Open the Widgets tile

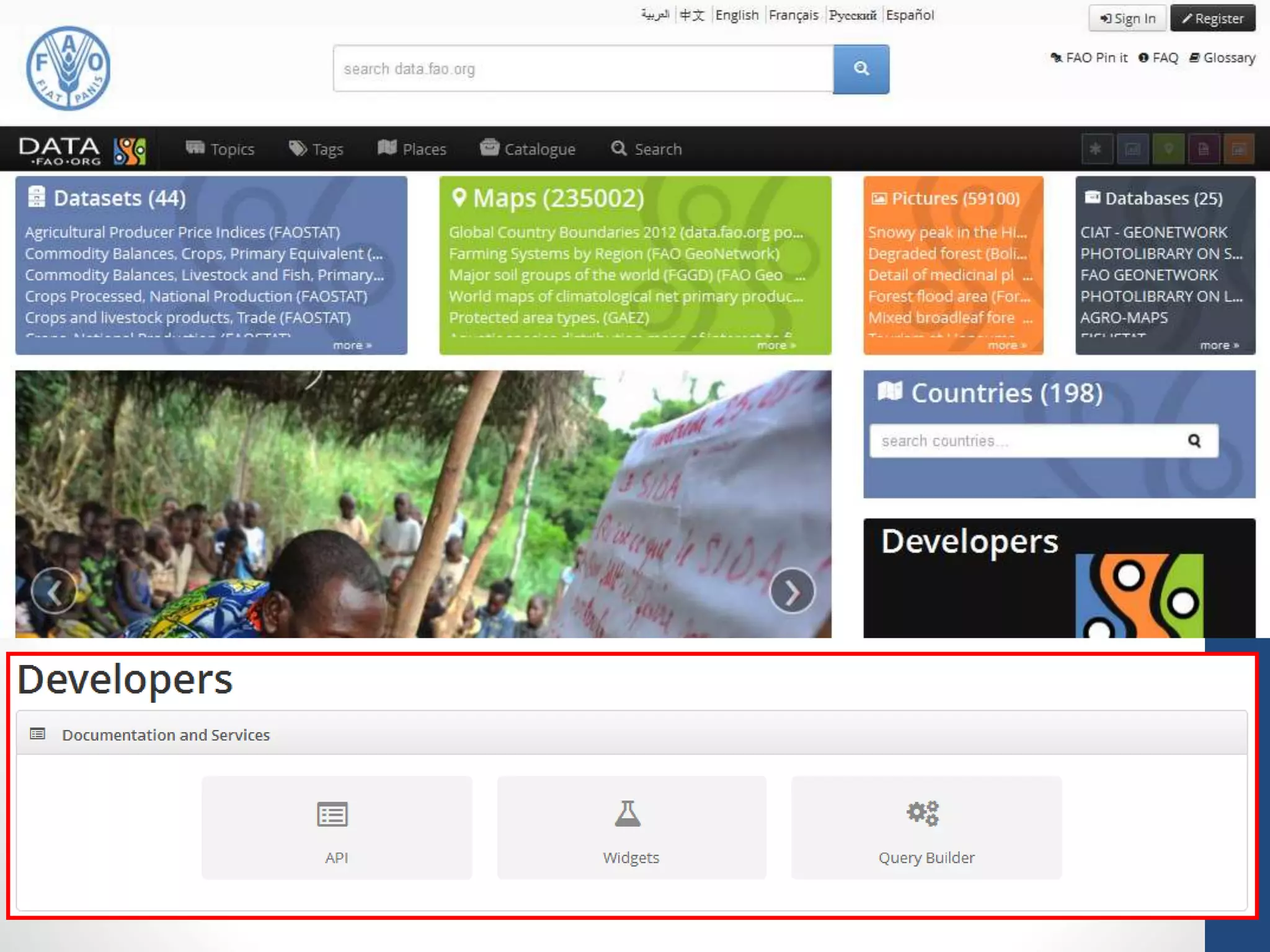tap(631, 827)
